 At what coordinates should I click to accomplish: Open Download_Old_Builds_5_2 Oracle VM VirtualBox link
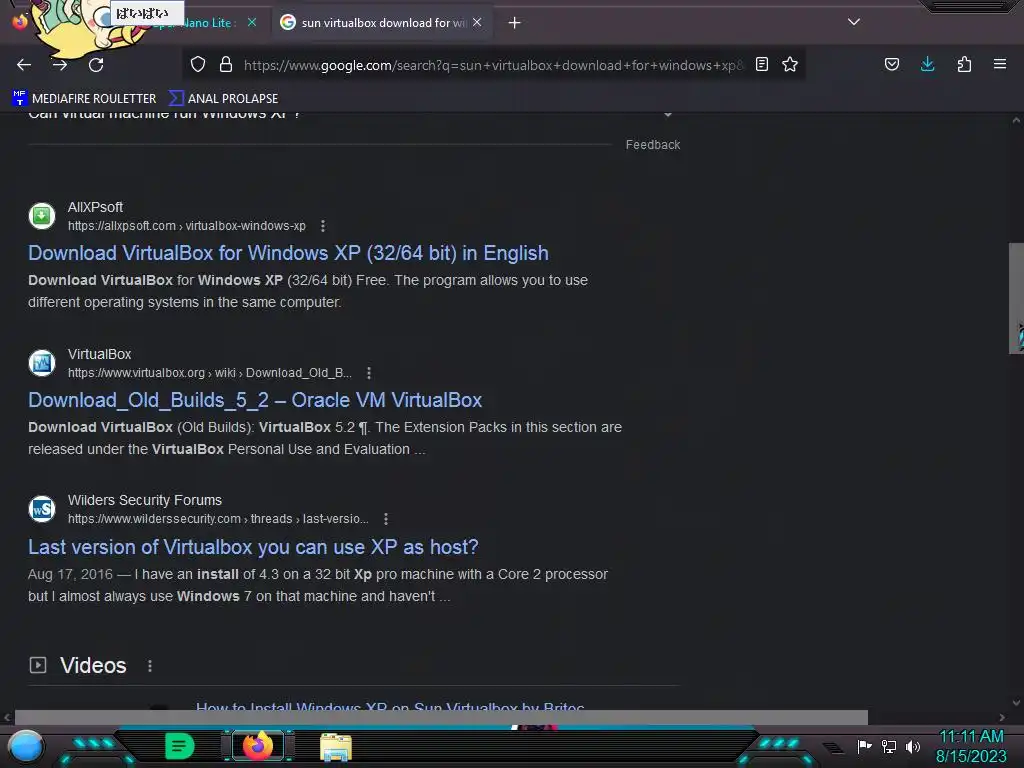point(255,400)
